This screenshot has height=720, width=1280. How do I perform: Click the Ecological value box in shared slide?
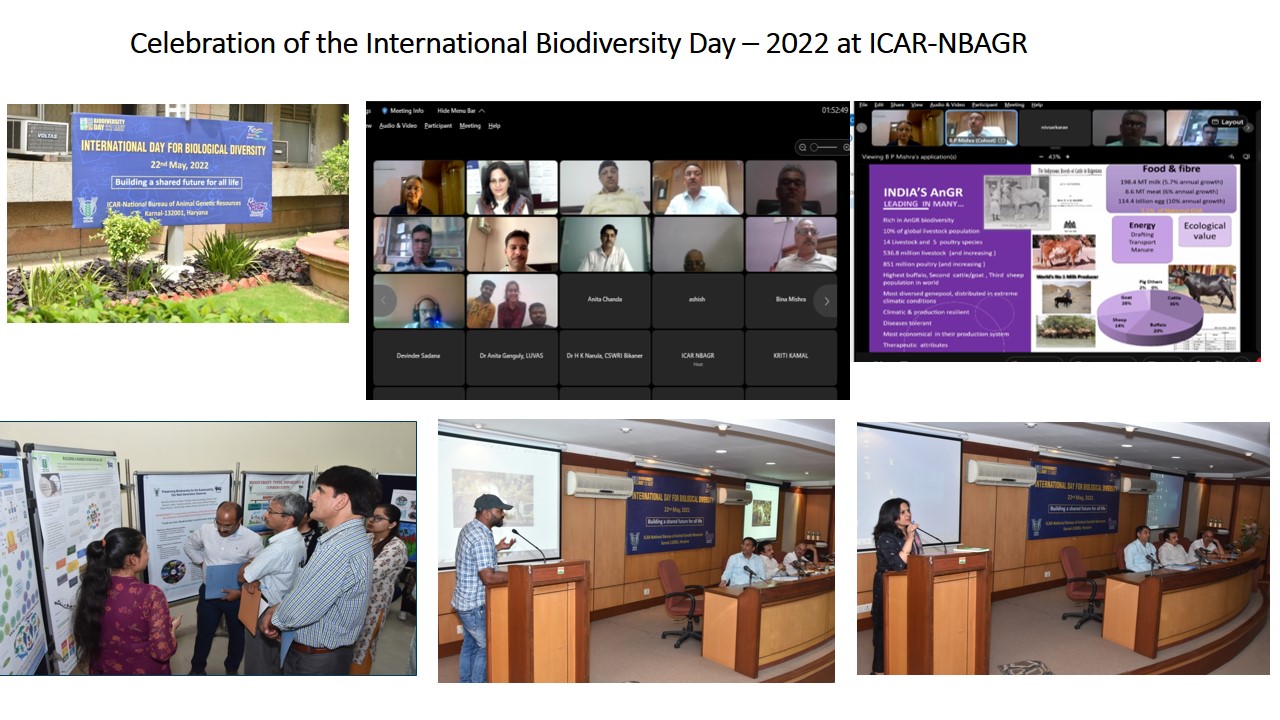click(x=1204, y=231)
